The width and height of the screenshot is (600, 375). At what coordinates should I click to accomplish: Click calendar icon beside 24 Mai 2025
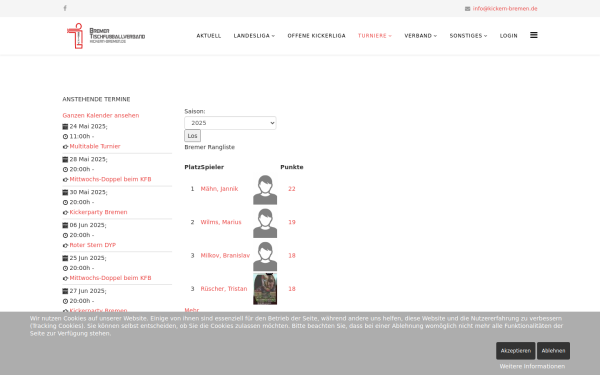pos(65,127)
